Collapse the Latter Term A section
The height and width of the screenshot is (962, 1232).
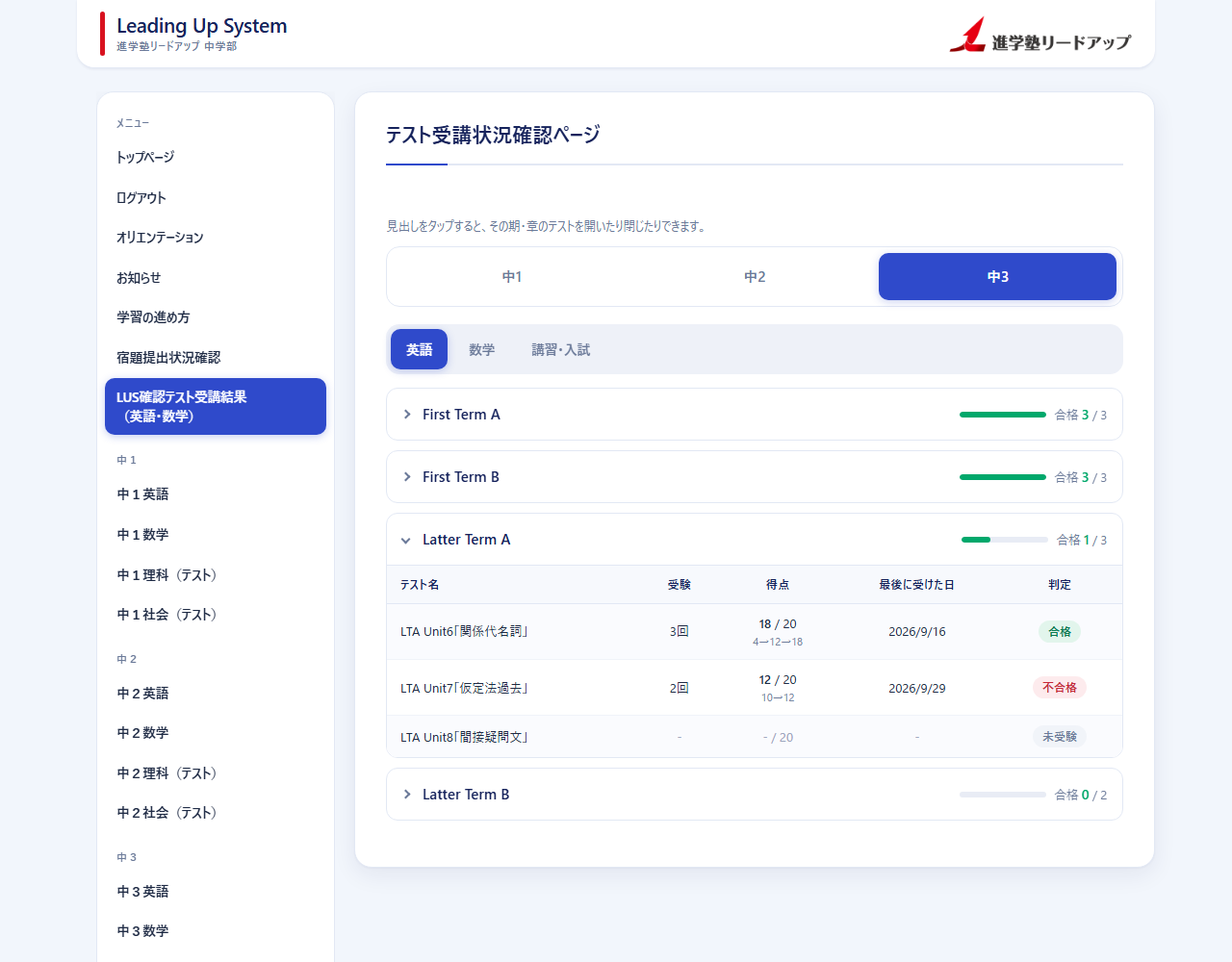755,540
